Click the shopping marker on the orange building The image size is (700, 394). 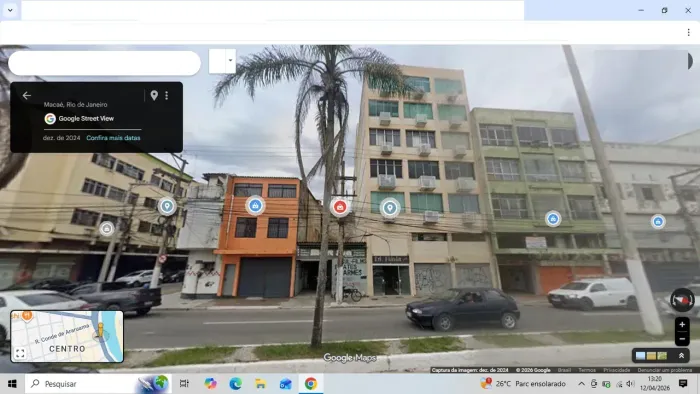coord(255,206)
